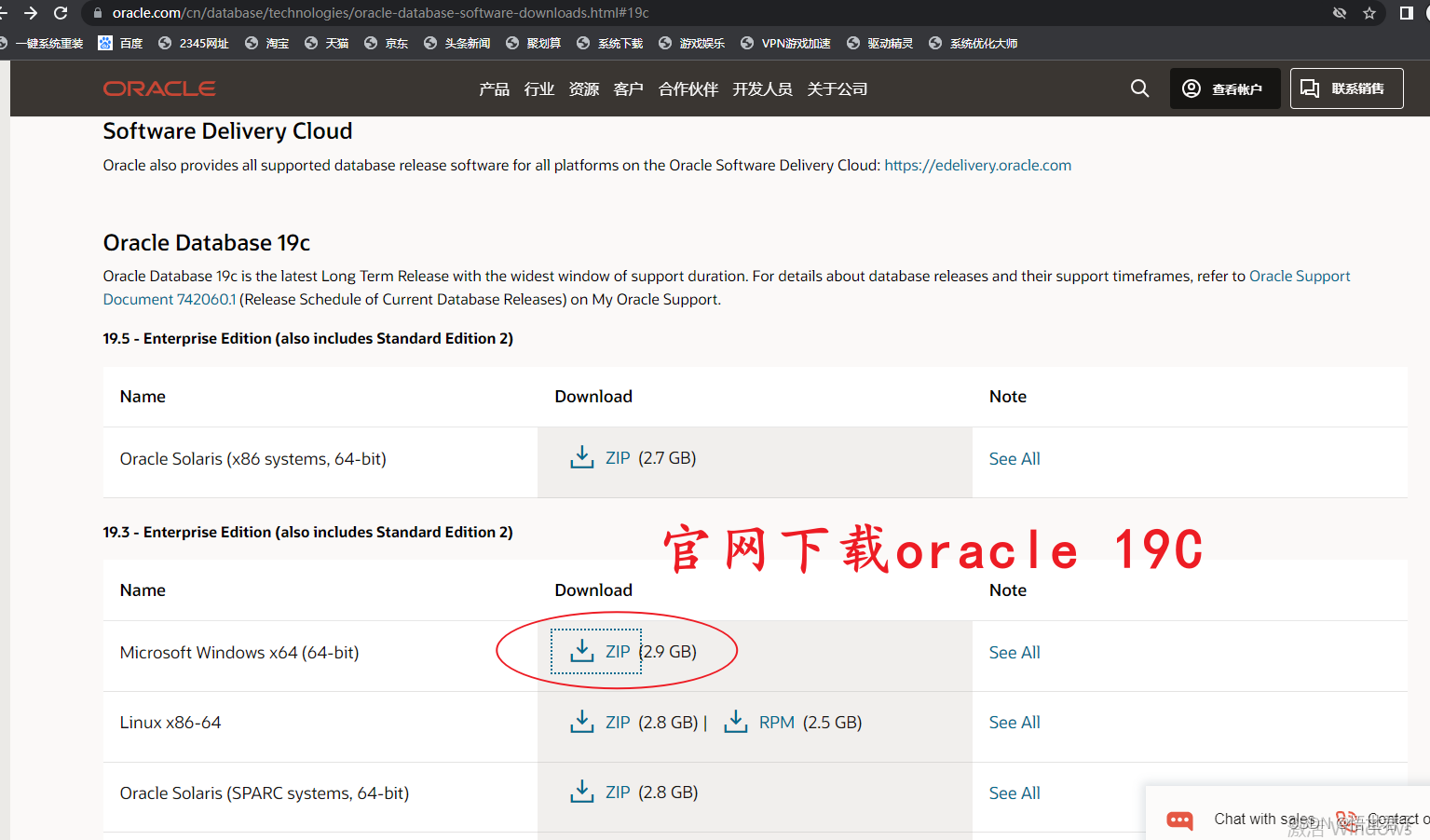Screen dimensions: 1430x840
Task: Click the search magnifier icon
Action: [1139, 88]
